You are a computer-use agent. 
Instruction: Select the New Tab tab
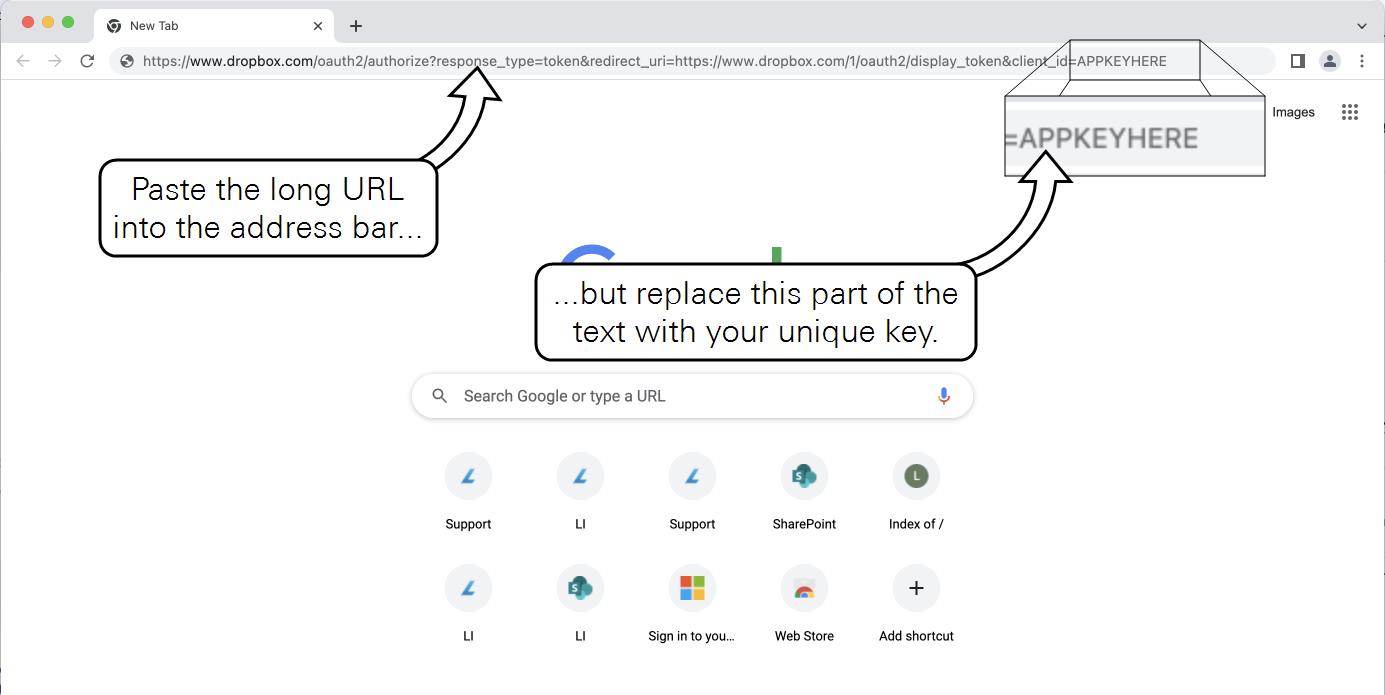200,26
